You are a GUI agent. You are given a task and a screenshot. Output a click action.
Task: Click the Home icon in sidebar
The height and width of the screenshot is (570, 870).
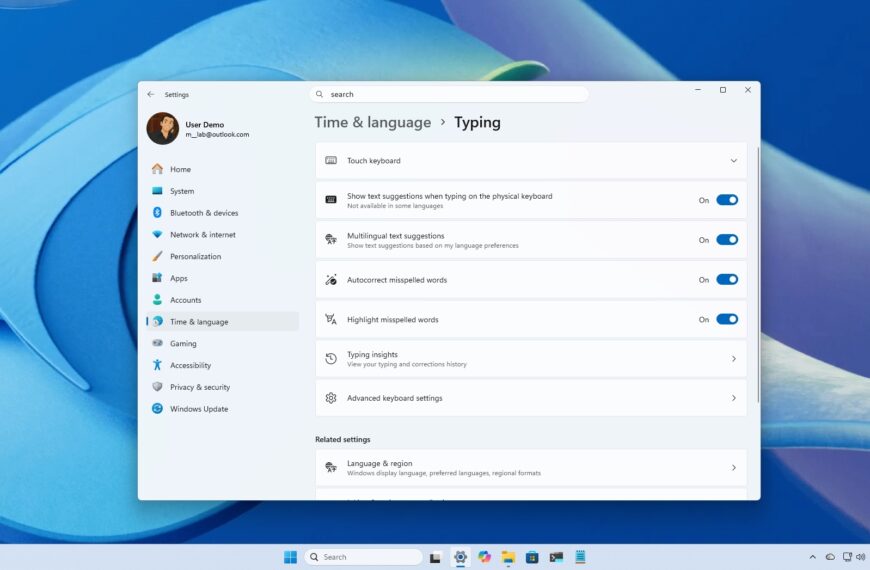click(158, 169)
